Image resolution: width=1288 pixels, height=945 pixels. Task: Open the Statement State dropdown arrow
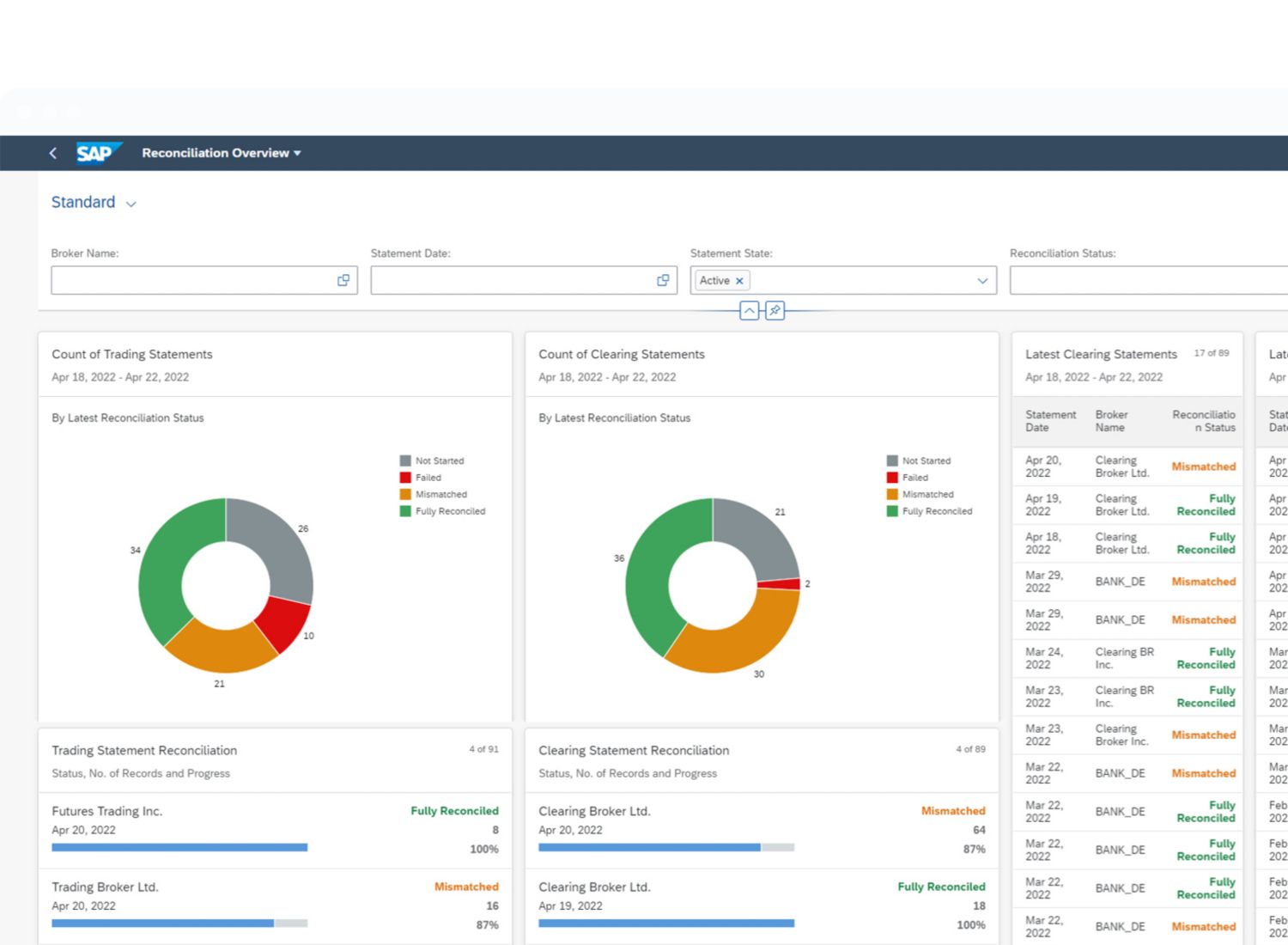[x=982, y=281]
